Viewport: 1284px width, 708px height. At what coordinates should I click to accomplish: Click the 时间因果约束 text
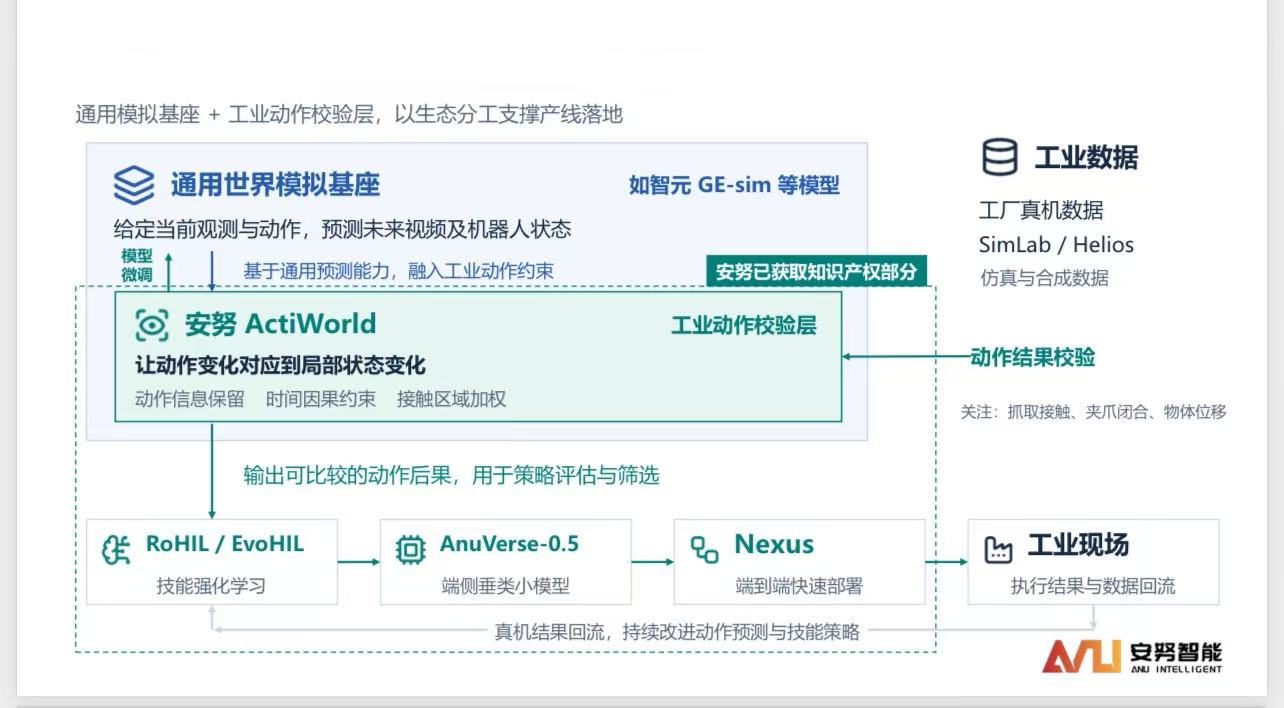click(x=321, y=399)
